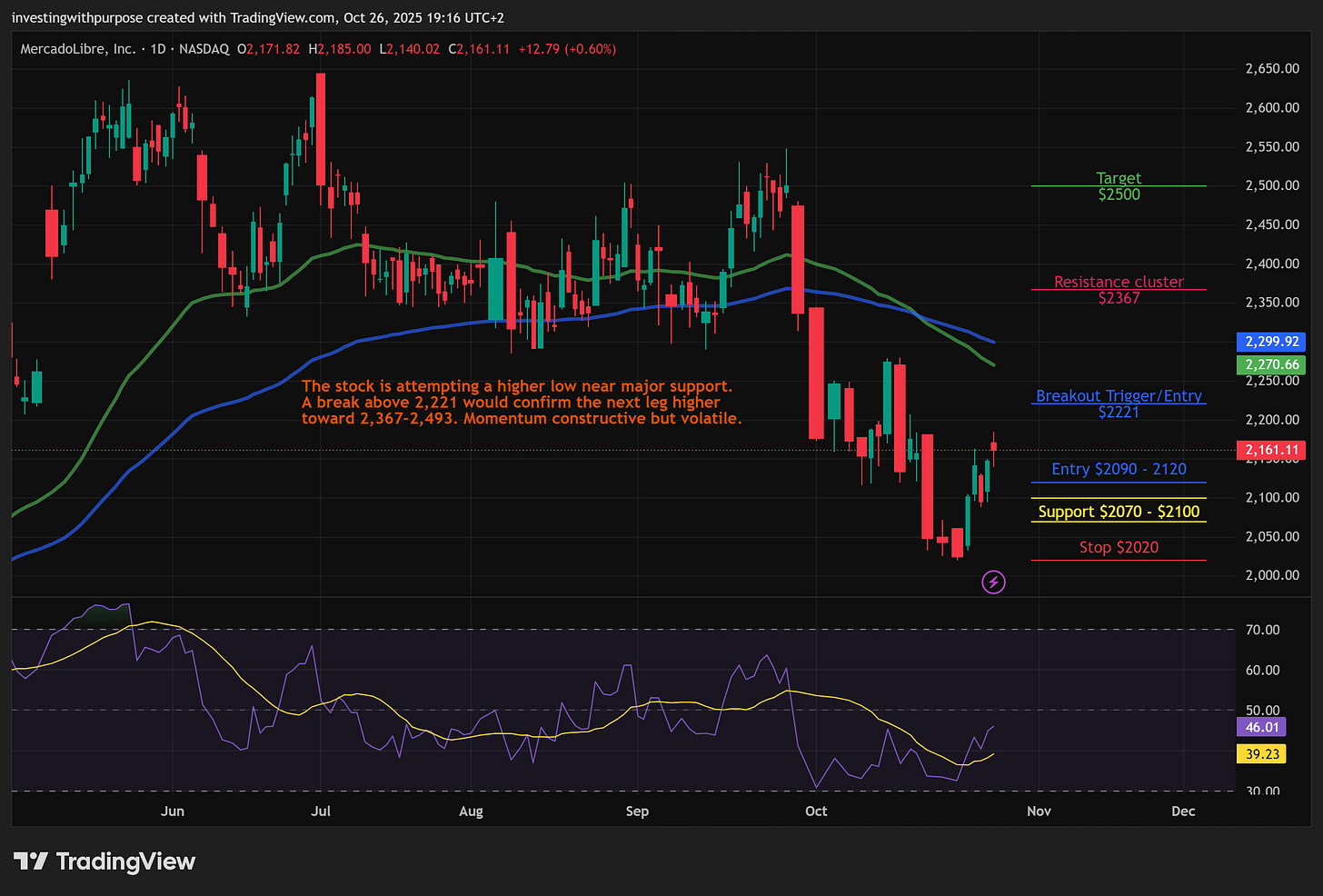
Task: Click the 2,000.00 price axis label
Action: pyautogui.click(x=1272, y=575)
